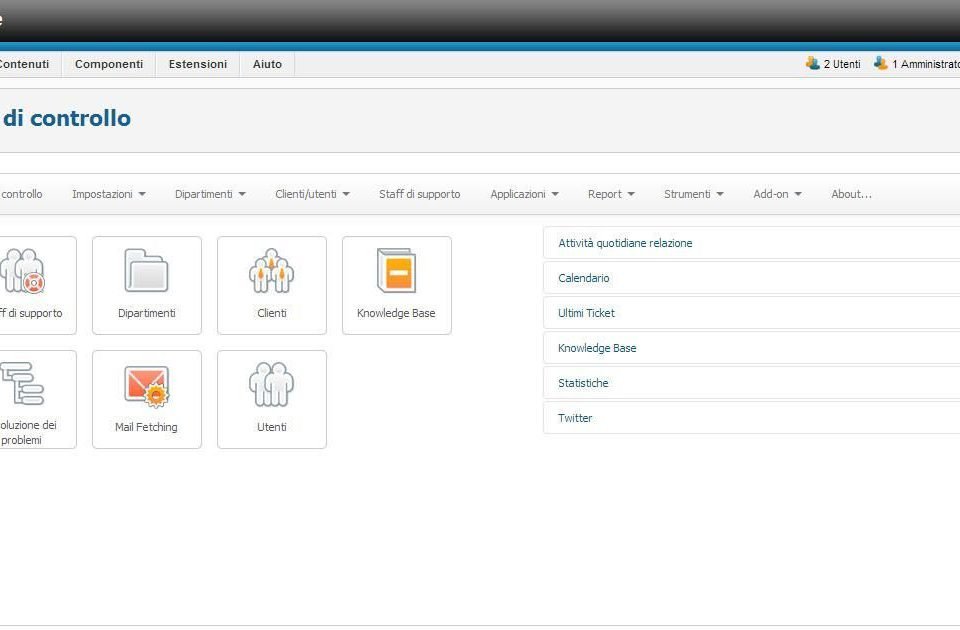Open the Strumenti dropdown menu

coord(693,194)
